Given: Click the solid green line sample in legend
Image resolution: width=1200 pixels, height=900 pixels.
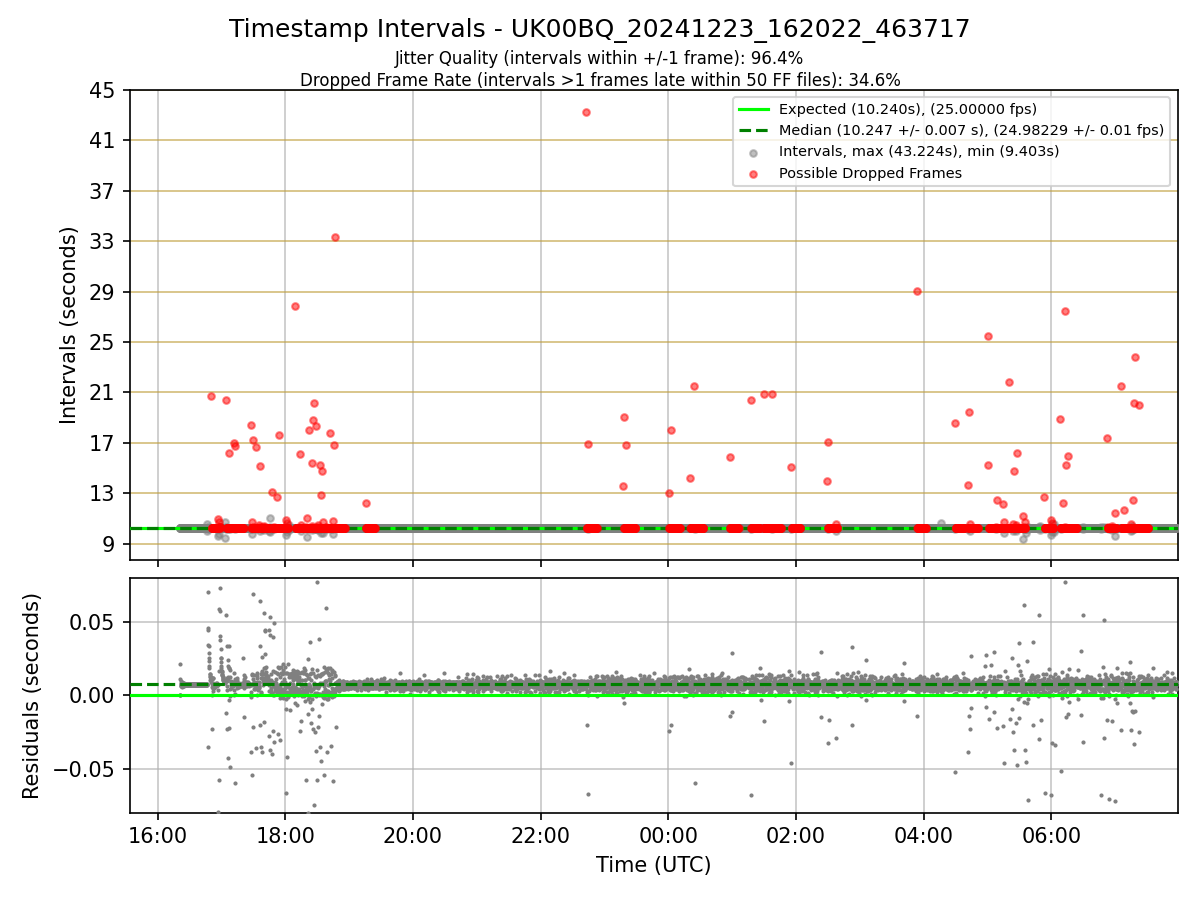Looking at the screenshot, I should point(753,109).
